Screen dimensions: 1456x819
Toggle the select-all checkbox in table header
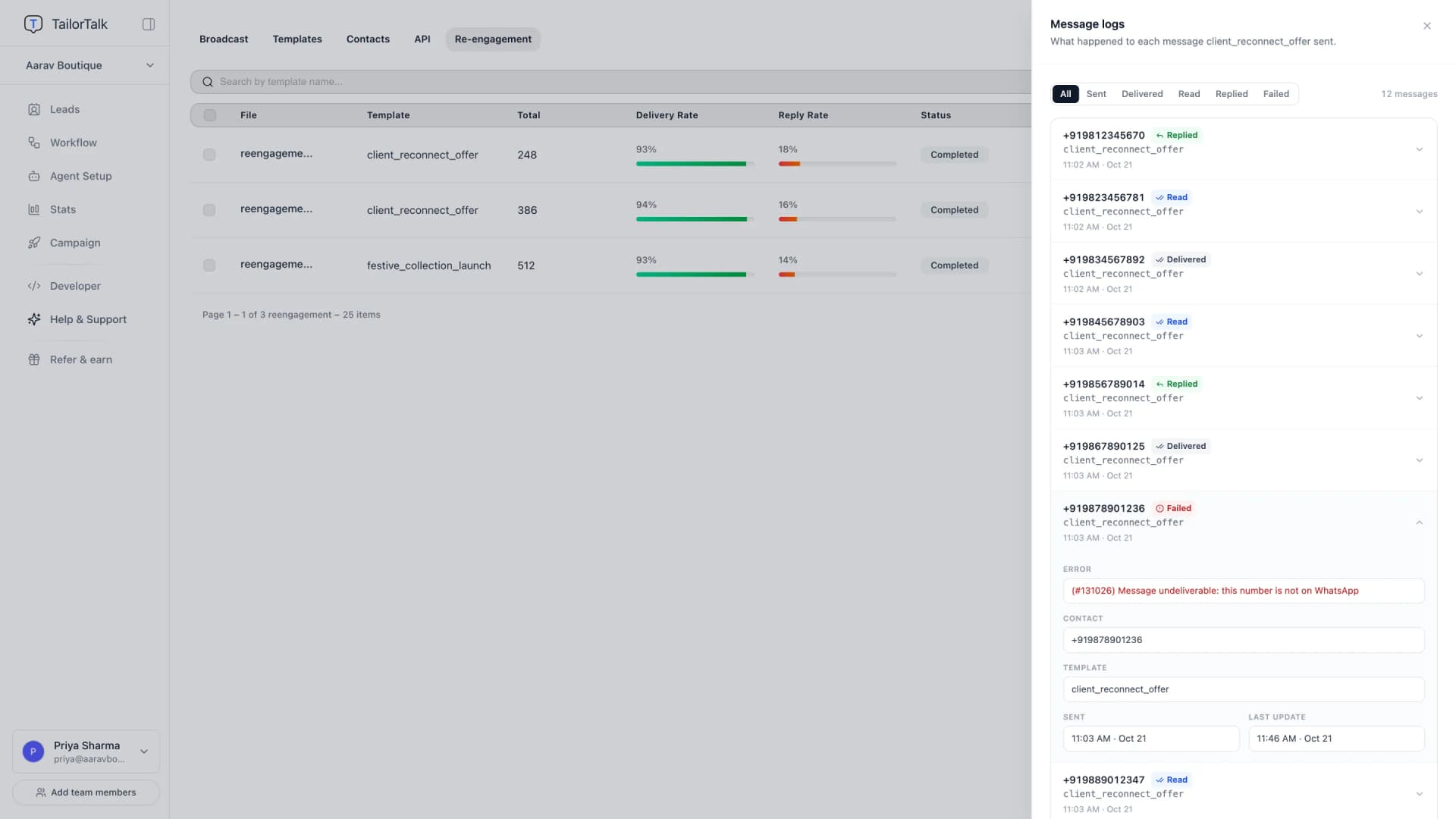tap(210, 115)
